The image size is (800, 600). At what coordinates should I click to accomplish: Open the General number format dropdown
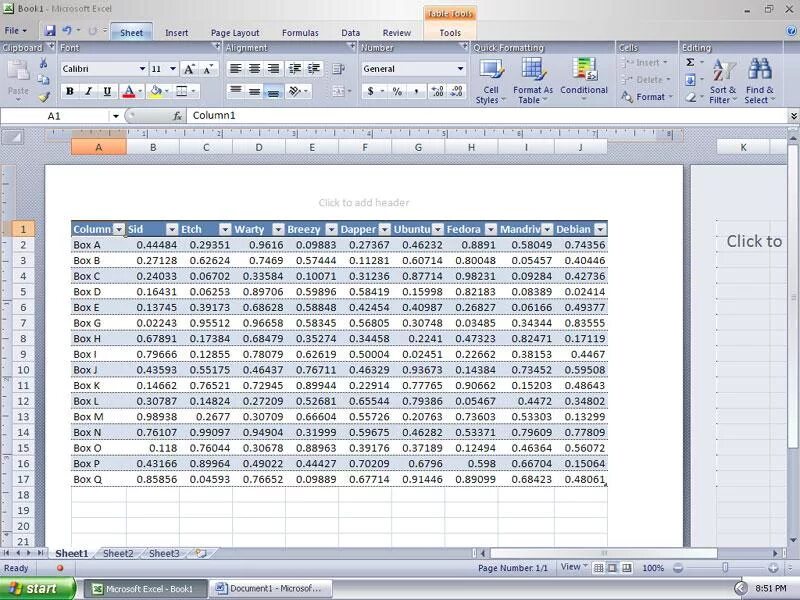pyautogui.click(x=460, y=69)
